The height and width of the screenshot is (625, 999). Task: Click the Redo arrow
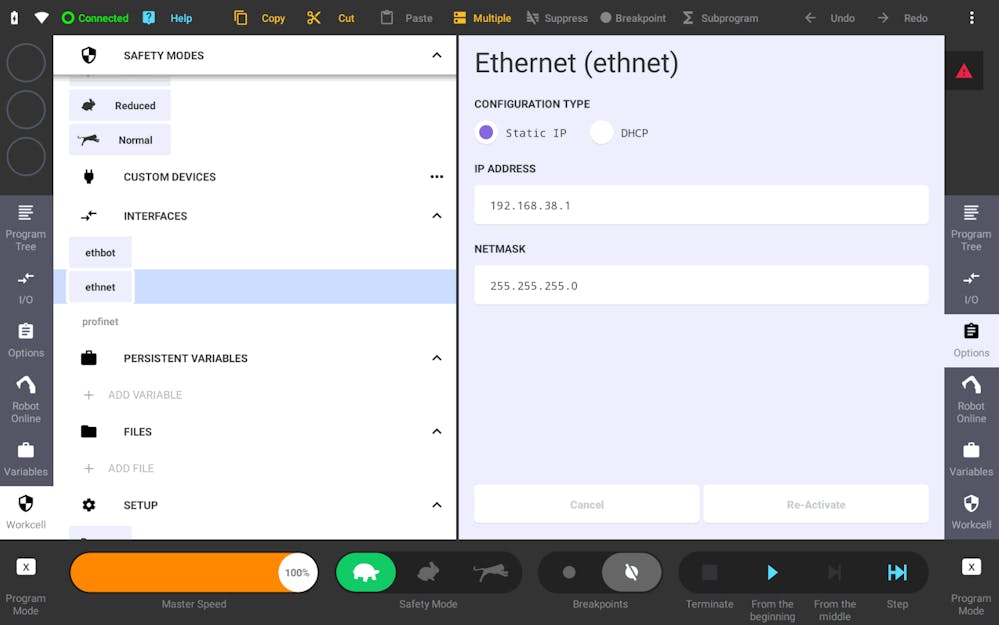883,18
